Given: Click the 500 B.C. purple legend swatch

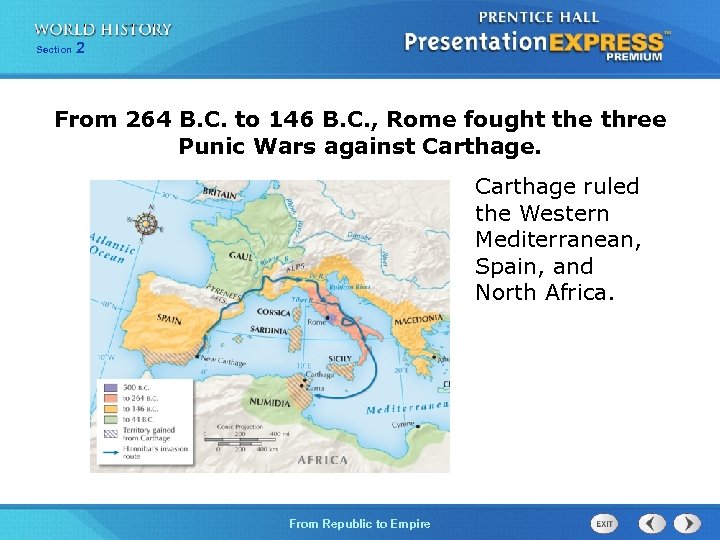Looking at the screenshot, I should coord(111,388).
